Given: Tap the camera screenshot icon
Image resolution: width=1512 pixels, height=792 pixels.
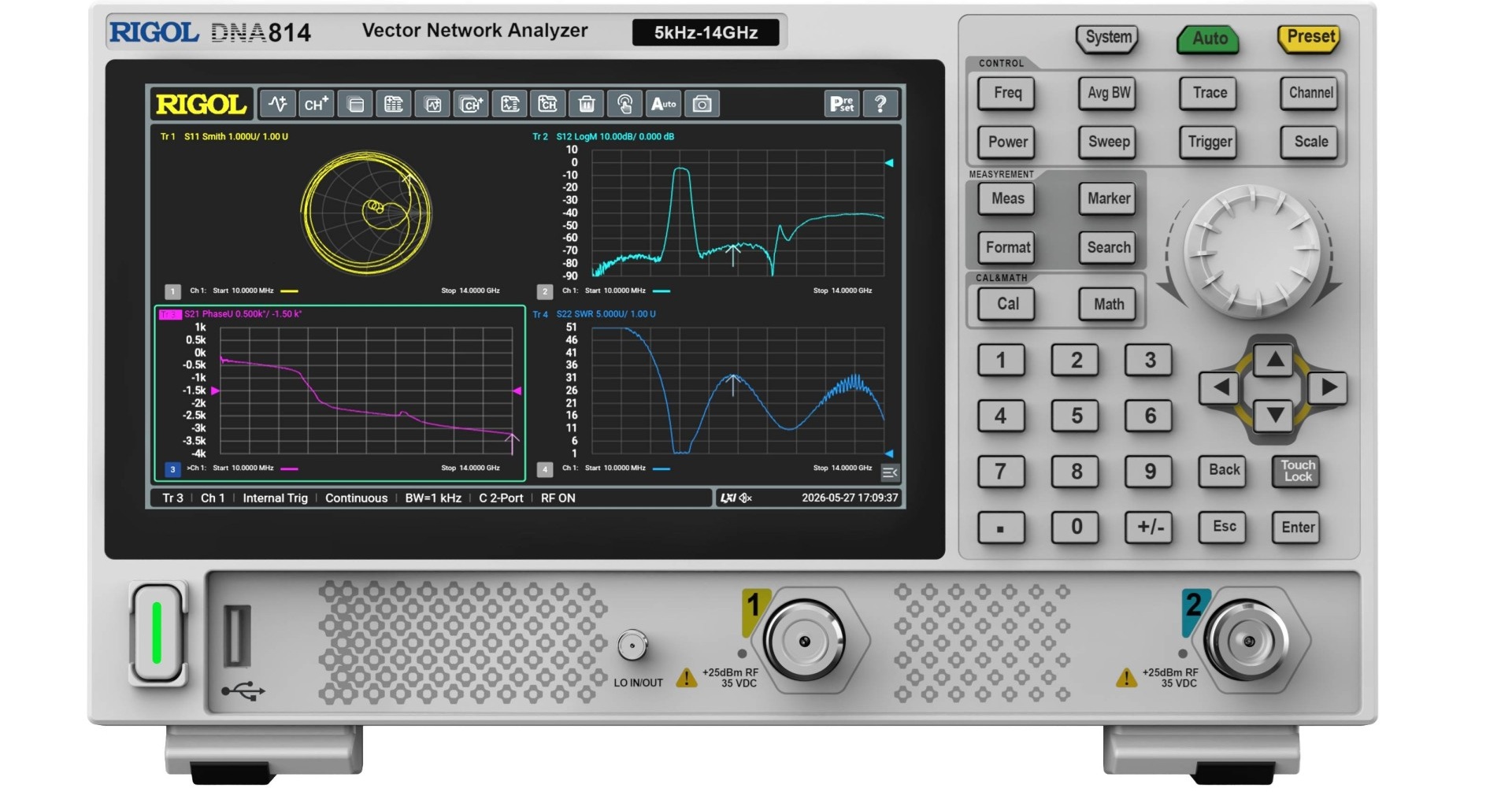Looking at the screenshot, I should (x=702, y=104).
